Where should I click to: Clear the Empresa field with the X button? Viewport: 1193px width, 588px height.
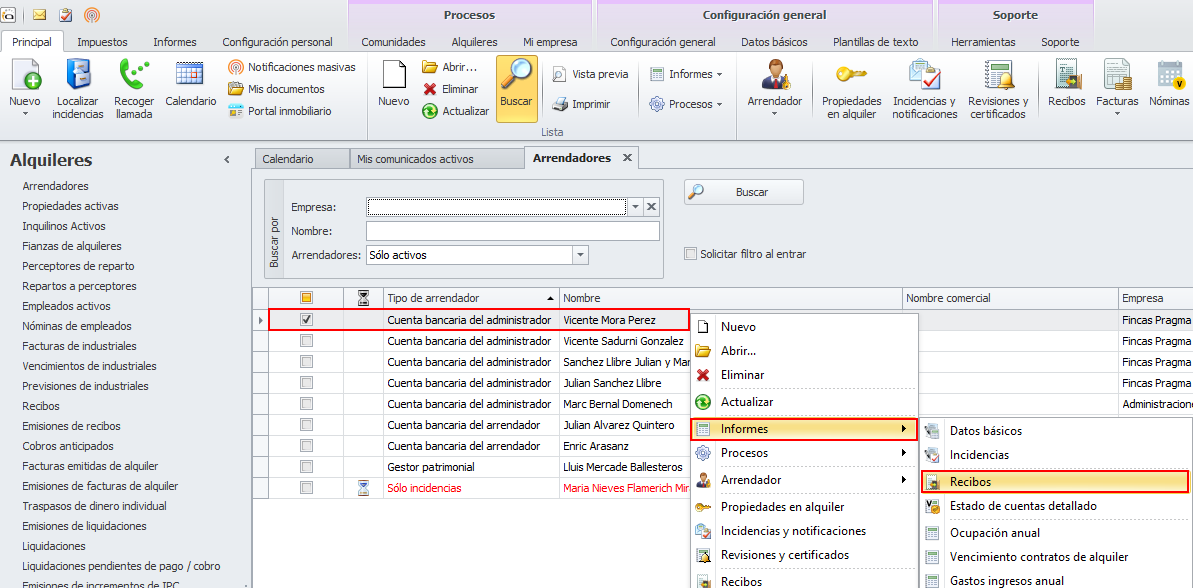tap(651, 206)
